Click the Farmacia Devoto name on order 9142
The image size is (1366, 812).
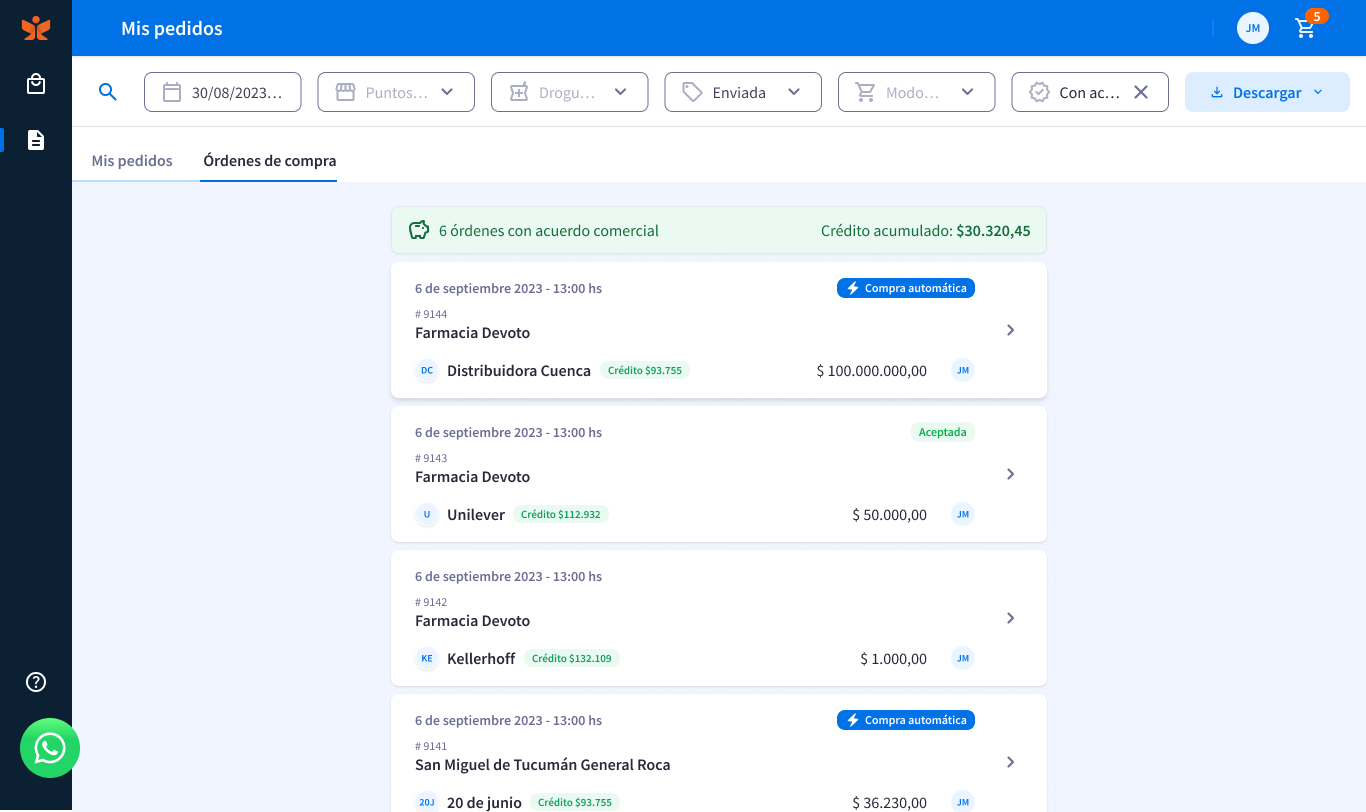(473, 621)
